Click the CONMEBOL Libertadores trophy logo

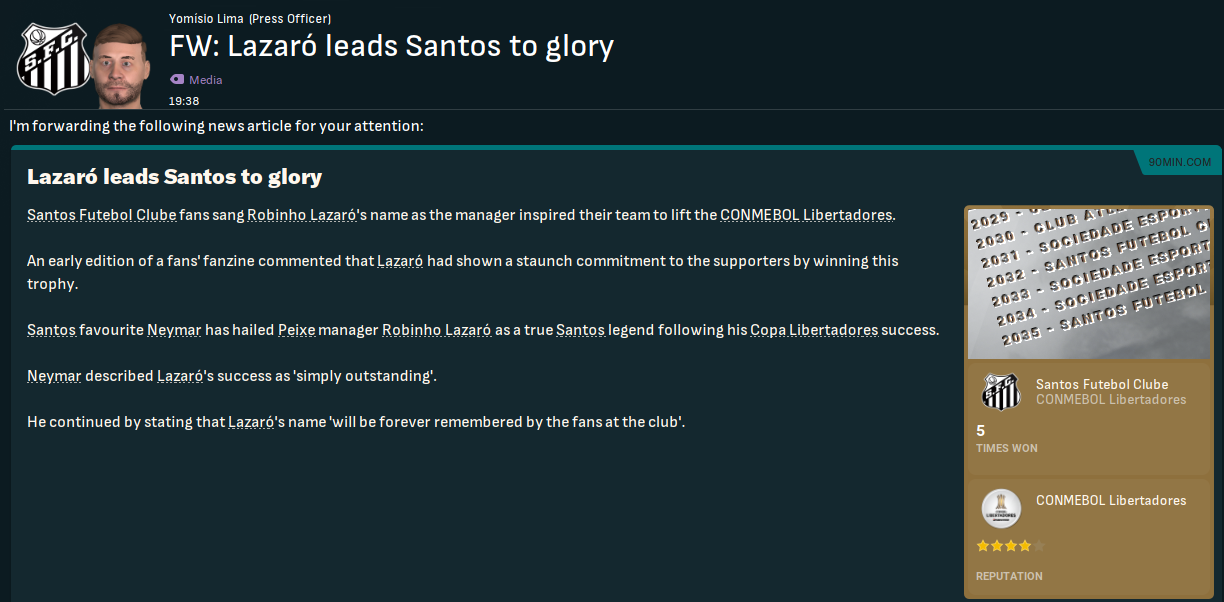tap(1001, 508)
